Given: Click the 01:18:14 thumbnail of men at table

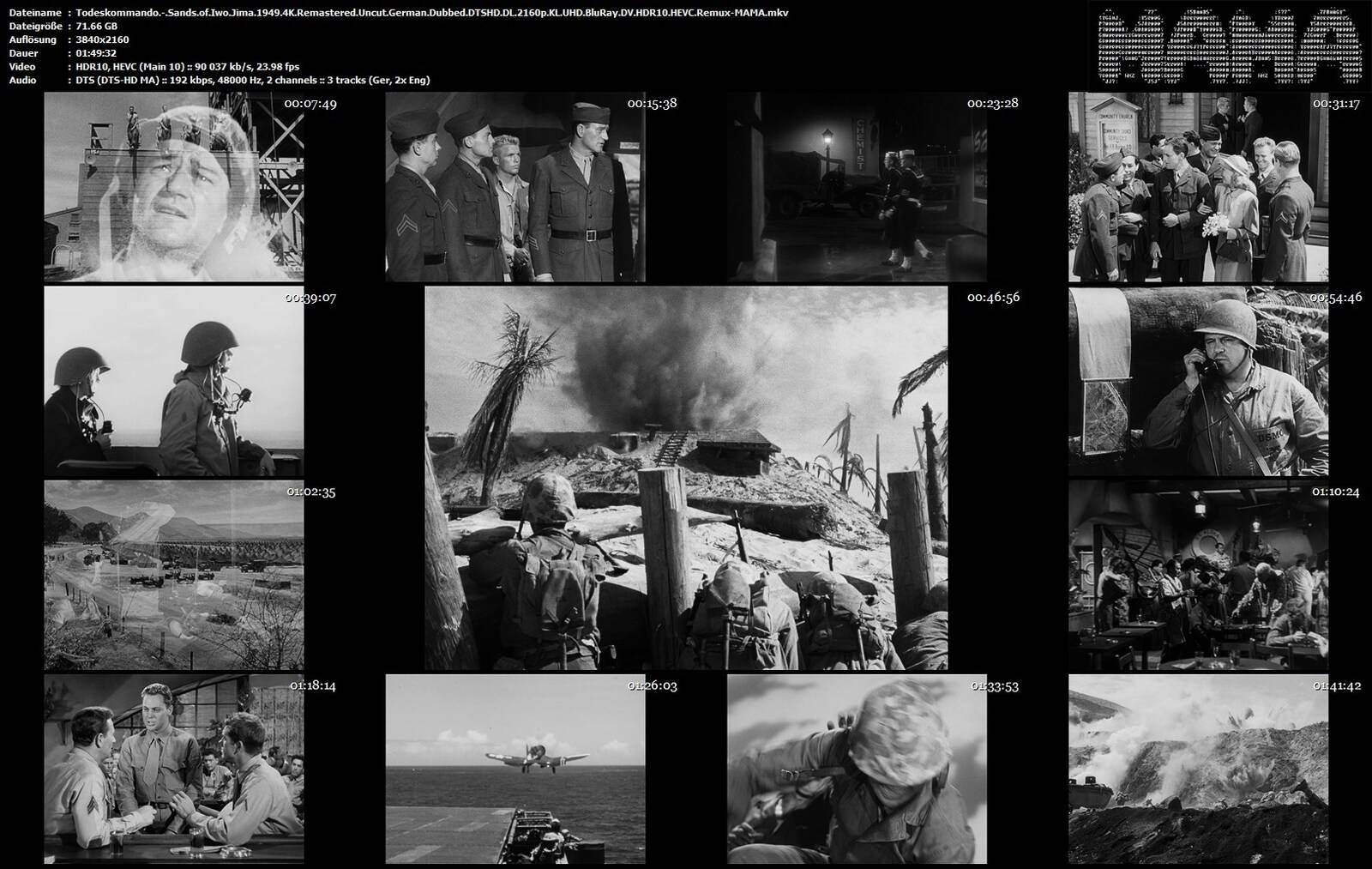Looking at the screenshot, I should click(x=174, y=769).
